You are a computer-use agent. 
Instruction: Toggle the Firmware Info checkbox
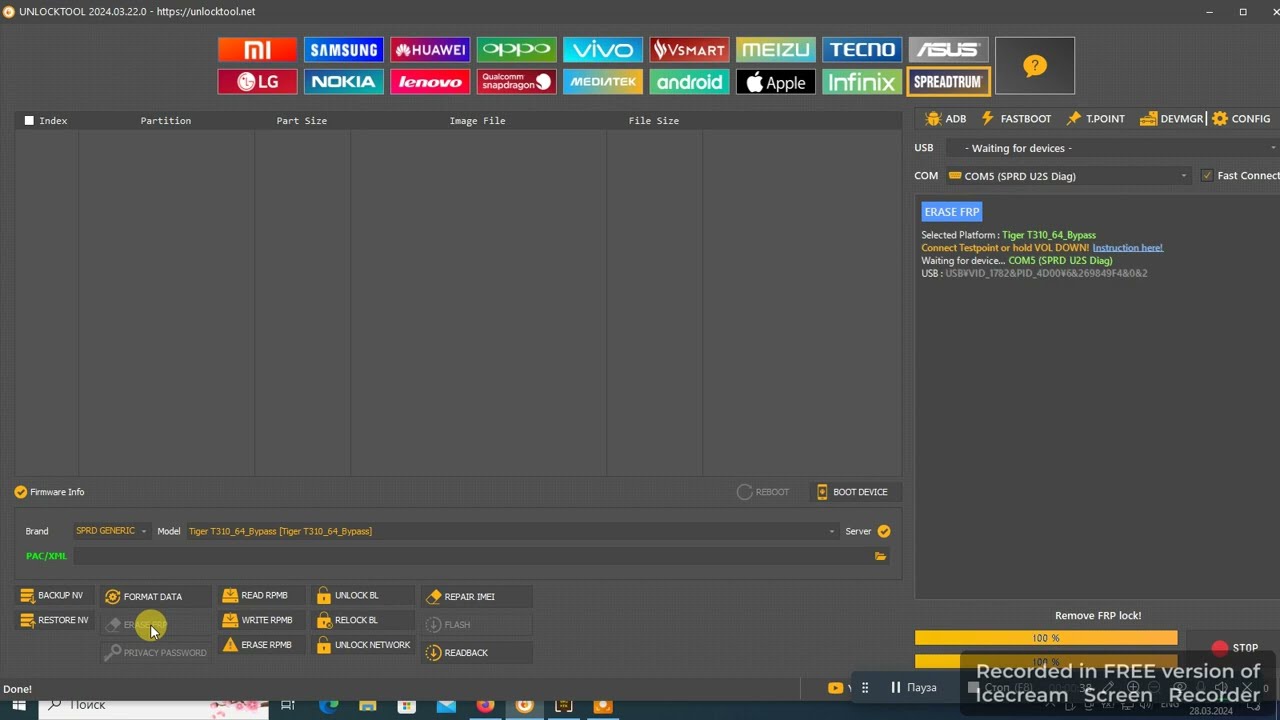click(21, 492)
